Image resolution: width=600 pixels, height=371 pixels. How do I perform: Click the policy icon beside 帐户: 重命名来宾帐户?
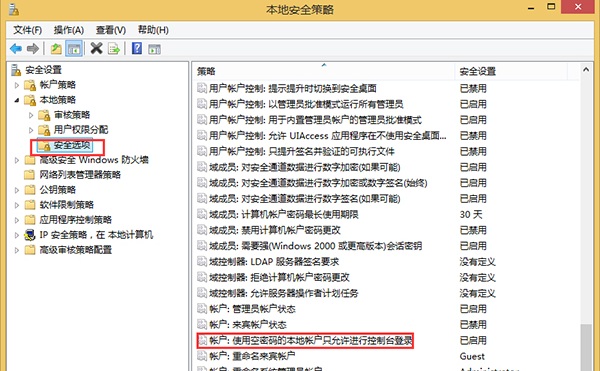click(x=202, y=356)
